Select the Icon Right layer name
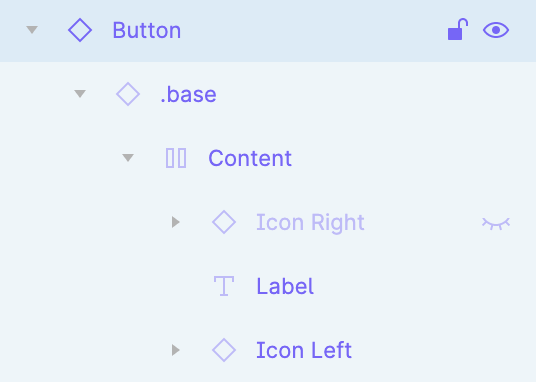Image resolution: width=536 pixels, height=384 pixels. (310, 223)
